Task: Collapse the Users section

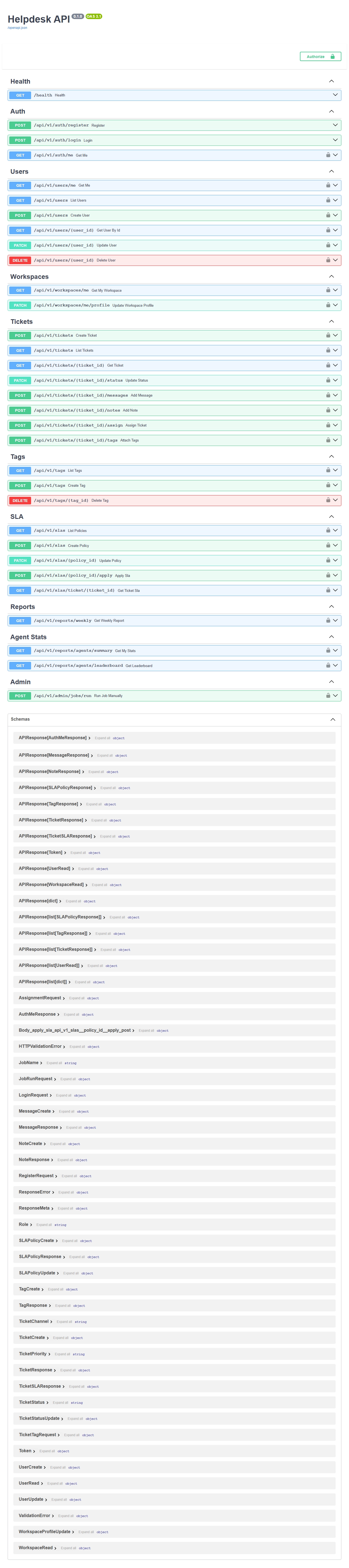Action: click(x=331, y=171)
